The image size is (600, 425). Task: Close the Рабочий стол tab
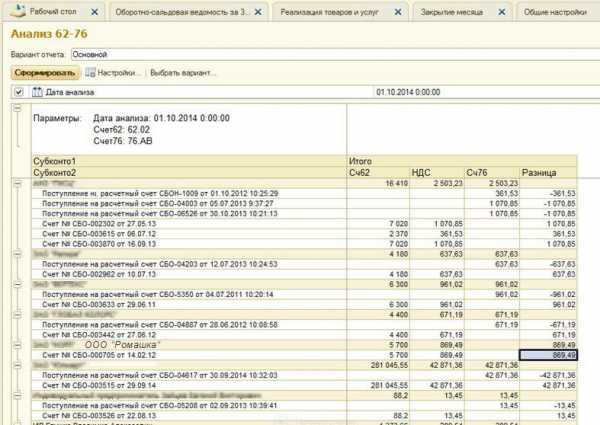click(x=95, y=11)
